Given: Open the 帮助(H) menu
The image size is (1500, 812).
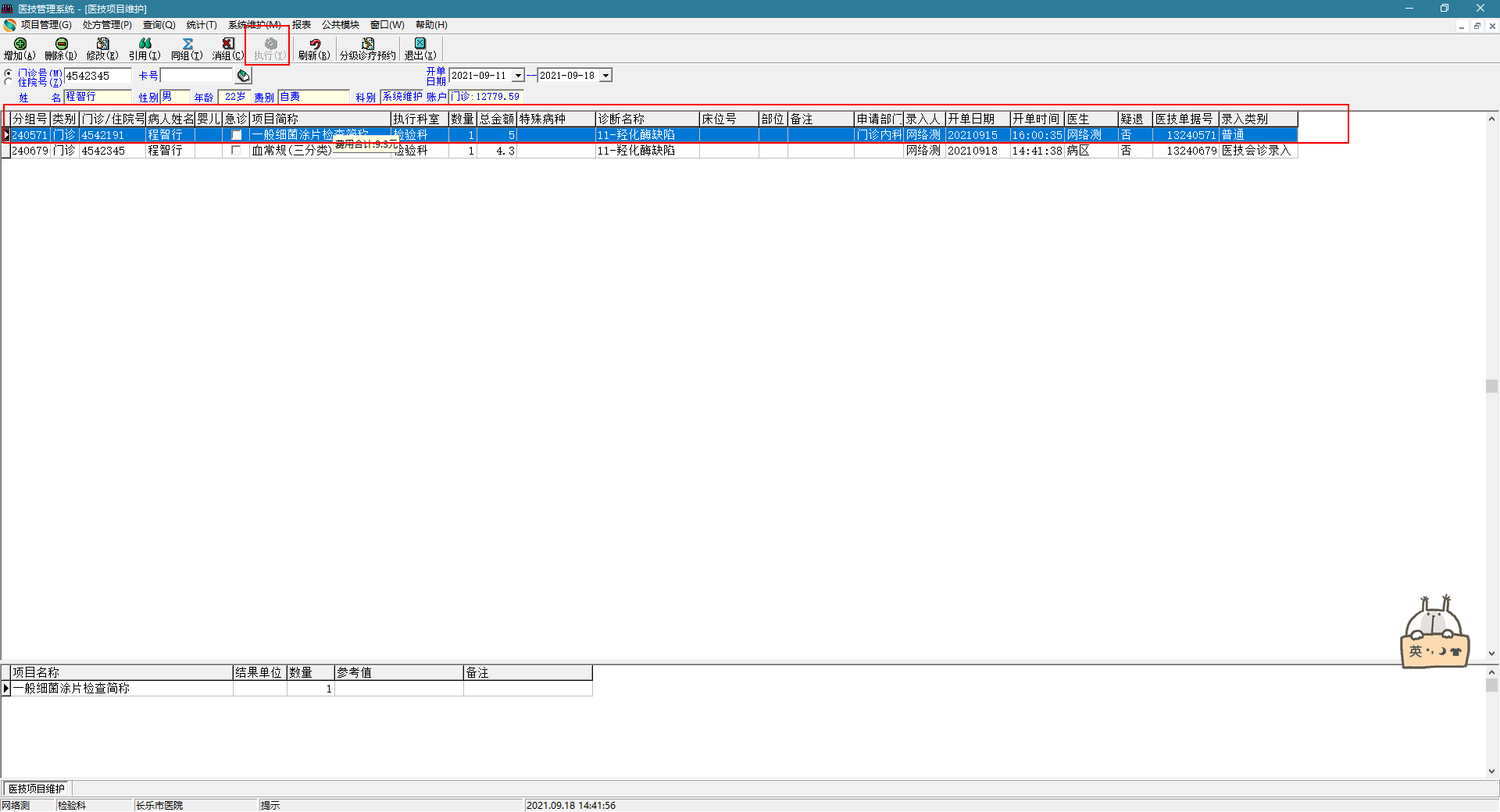Looking at the screenshot, I should click(431, 25).
